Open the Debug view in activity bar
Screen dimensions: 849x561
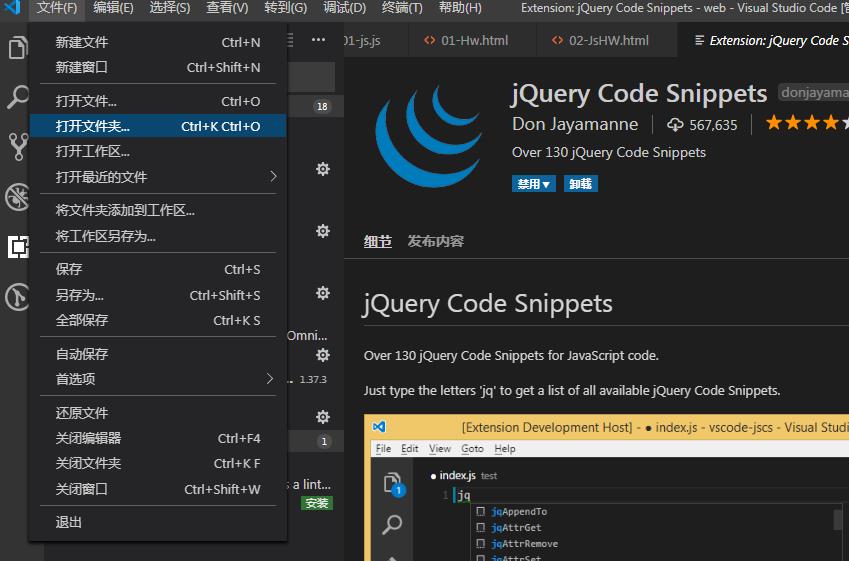point(17,197)
